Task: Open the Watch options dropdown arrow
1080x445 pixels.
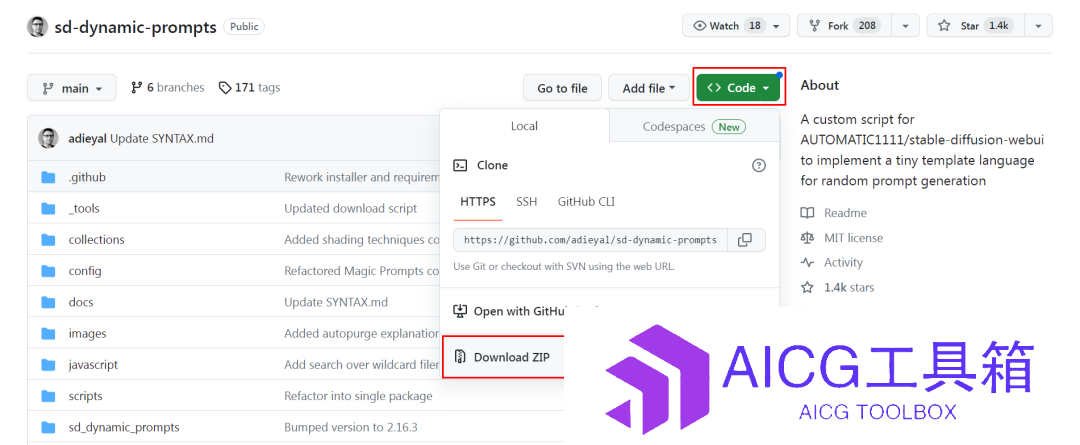Action: (777, 25)
